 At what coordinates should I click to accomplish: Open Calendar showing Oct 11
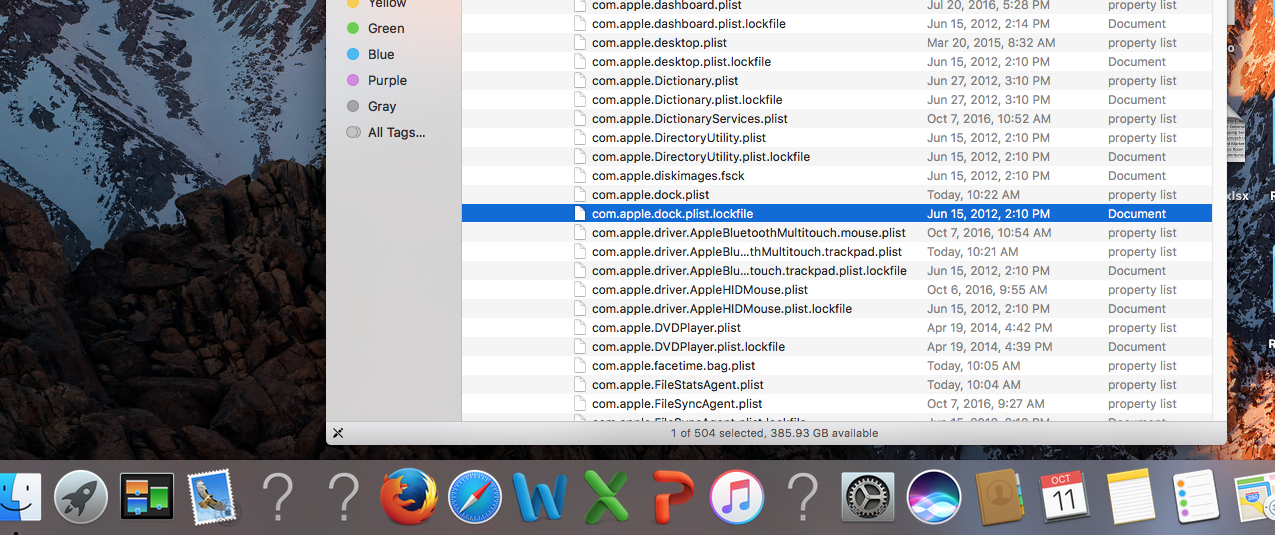click(1065, 497)
